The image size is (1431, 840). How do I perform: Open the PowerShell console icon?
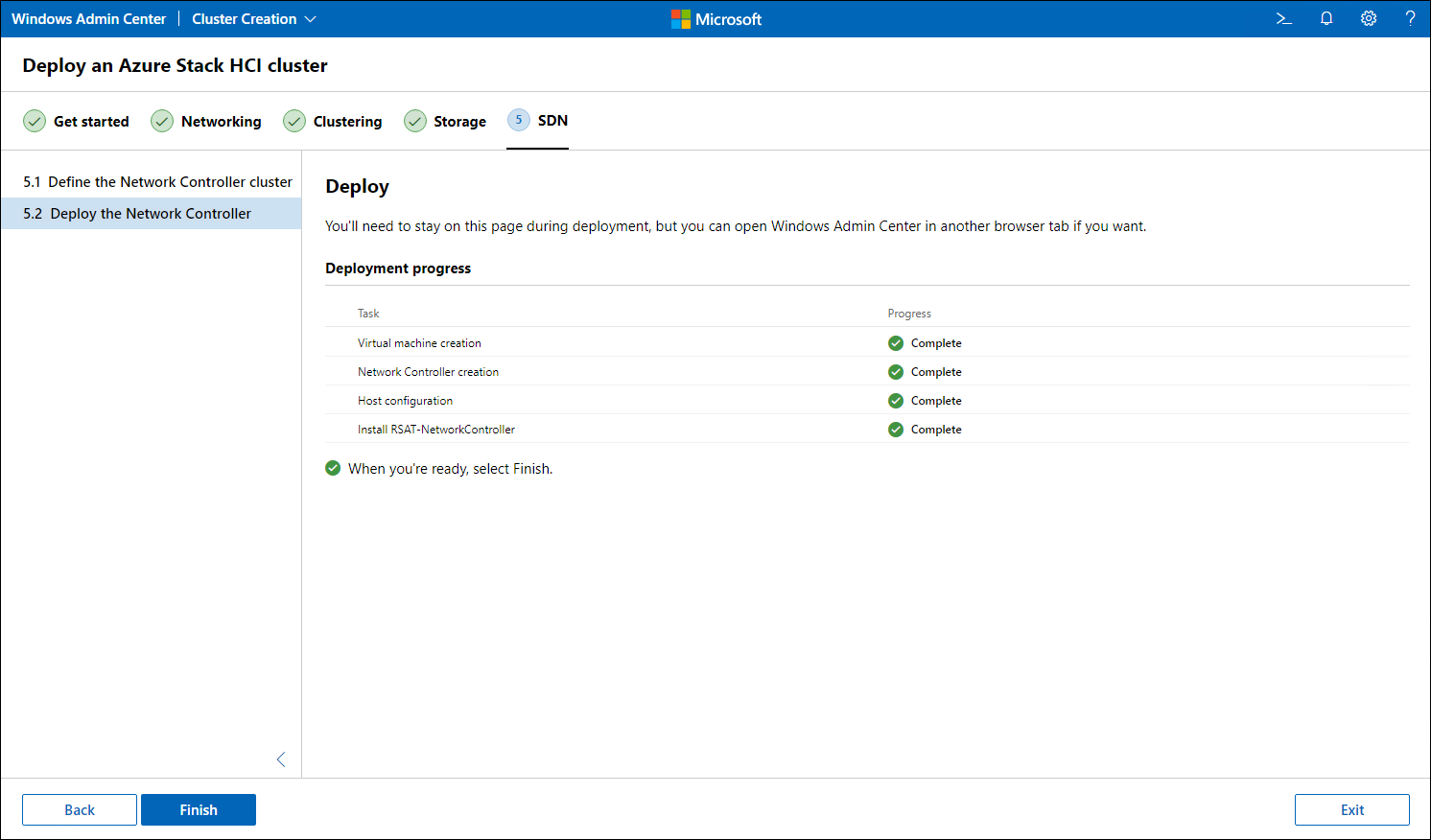1283,18
